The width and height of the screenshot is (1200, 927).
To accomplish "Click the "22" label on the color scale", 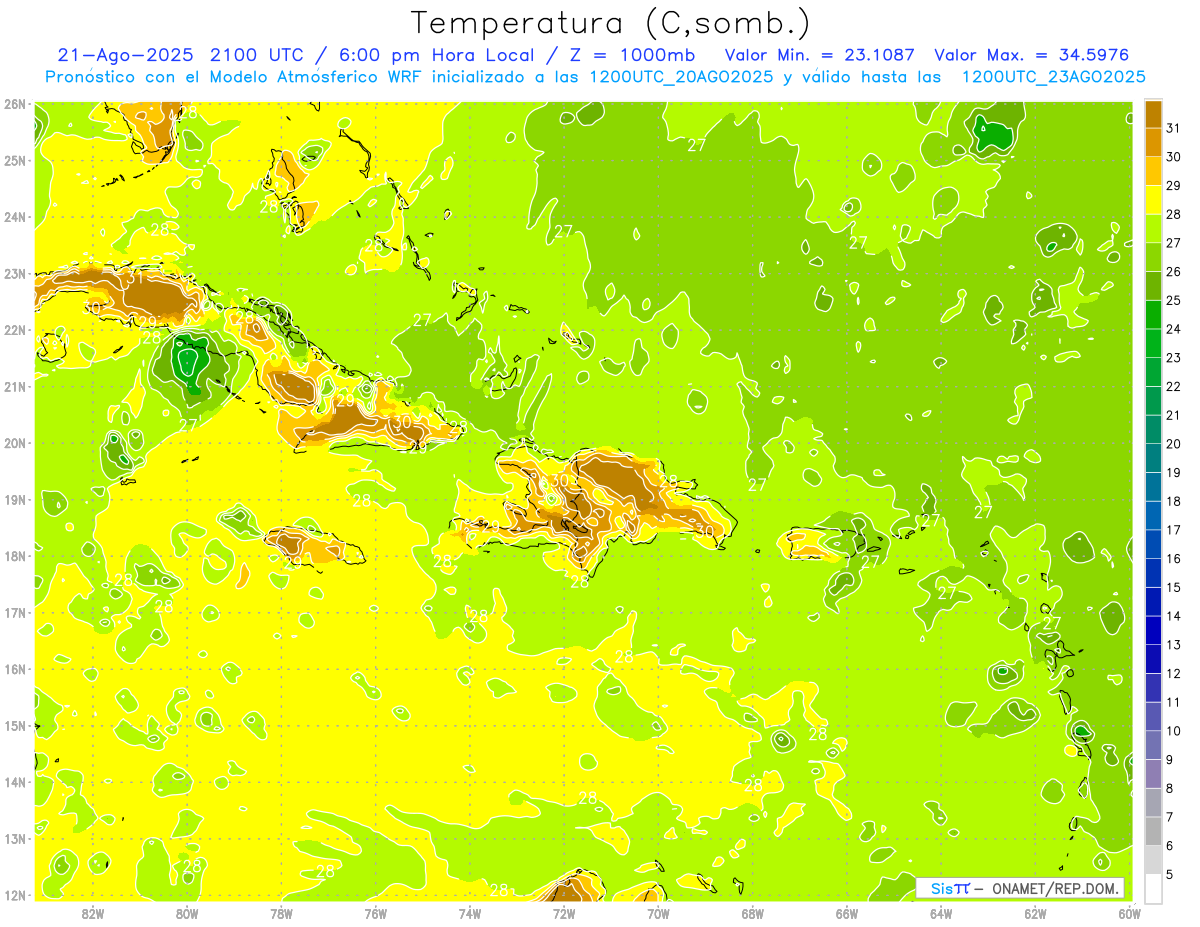I will click(1174, 387).
